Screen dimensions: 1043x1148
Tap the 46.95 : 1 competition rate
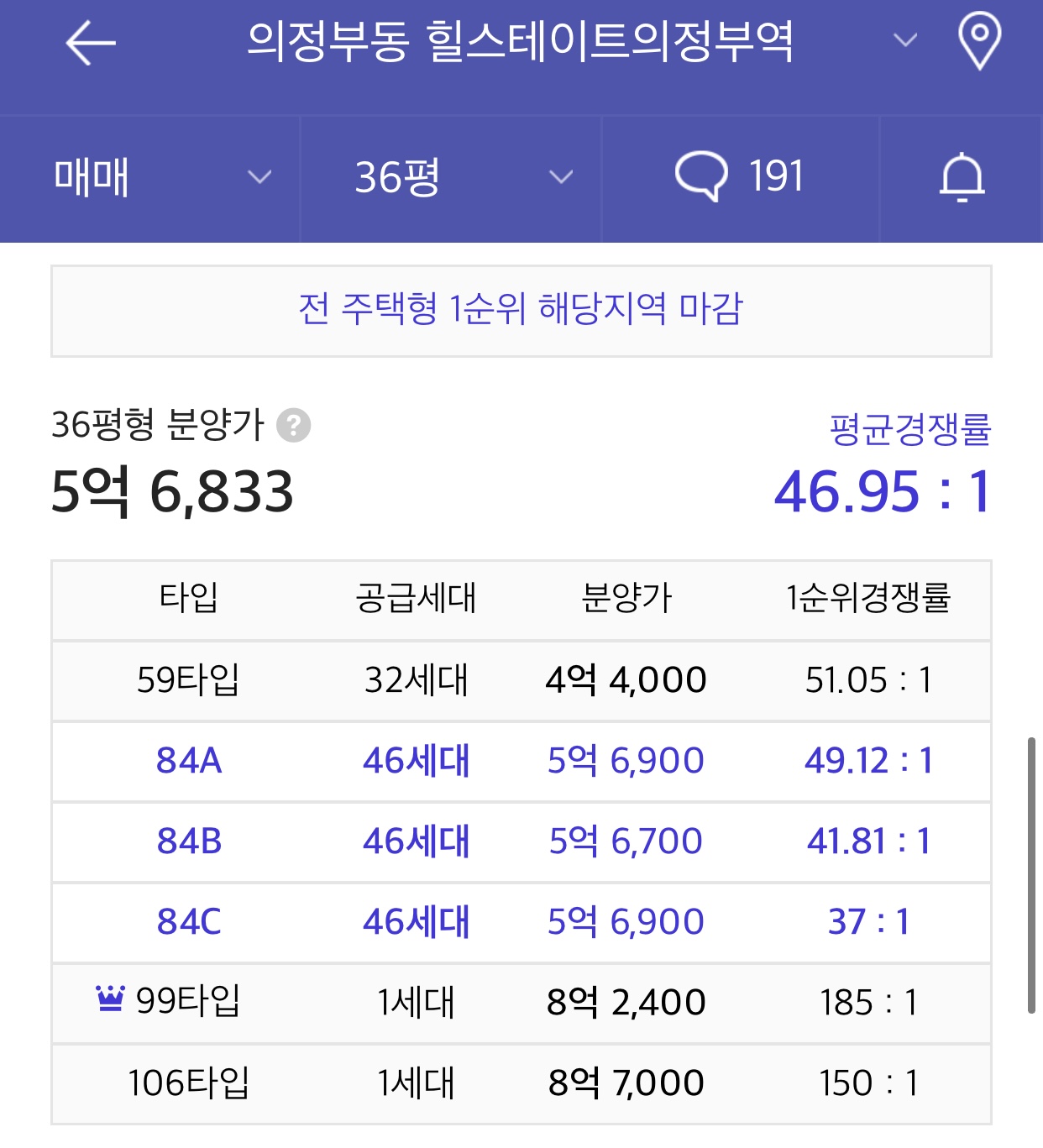pyautogui.click(x=883, y=491)
